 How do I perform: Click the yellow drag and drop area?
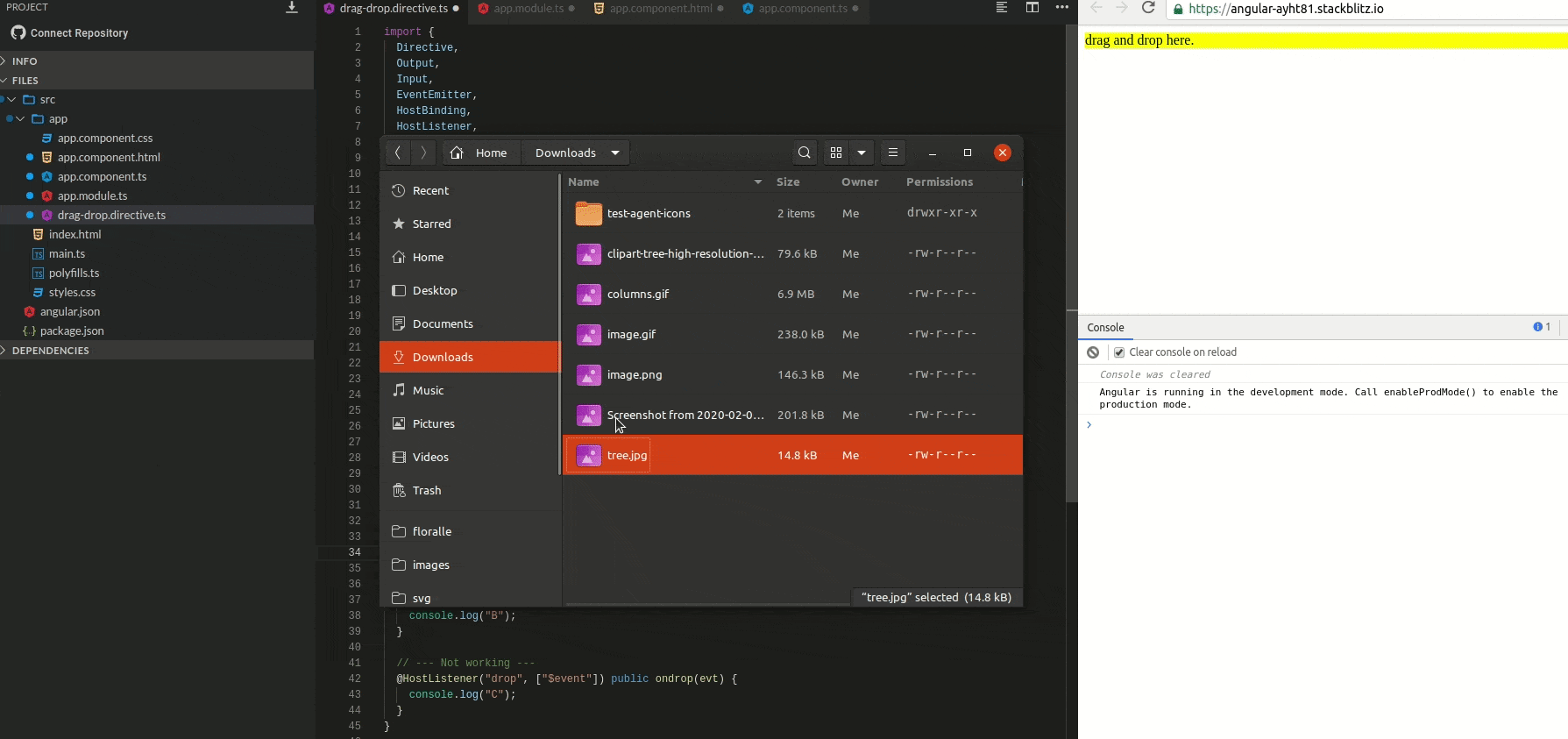[x=1326, y=40]
